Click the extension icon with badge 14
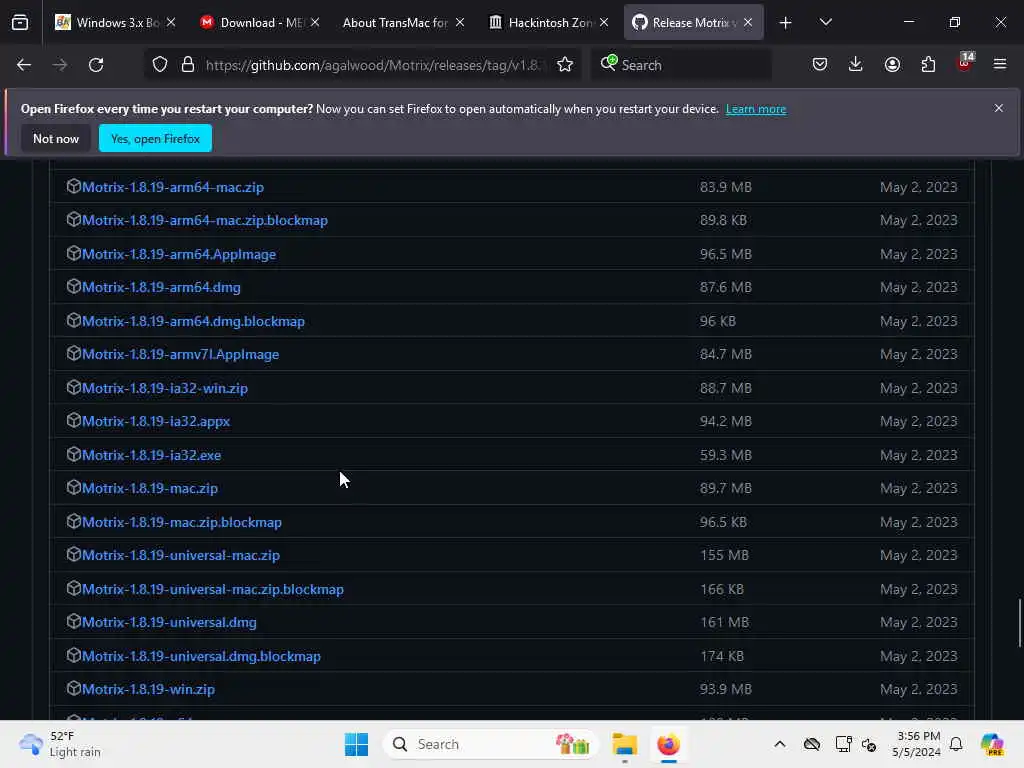Viewport: 1024px width, 768px height. click(965, 63)
